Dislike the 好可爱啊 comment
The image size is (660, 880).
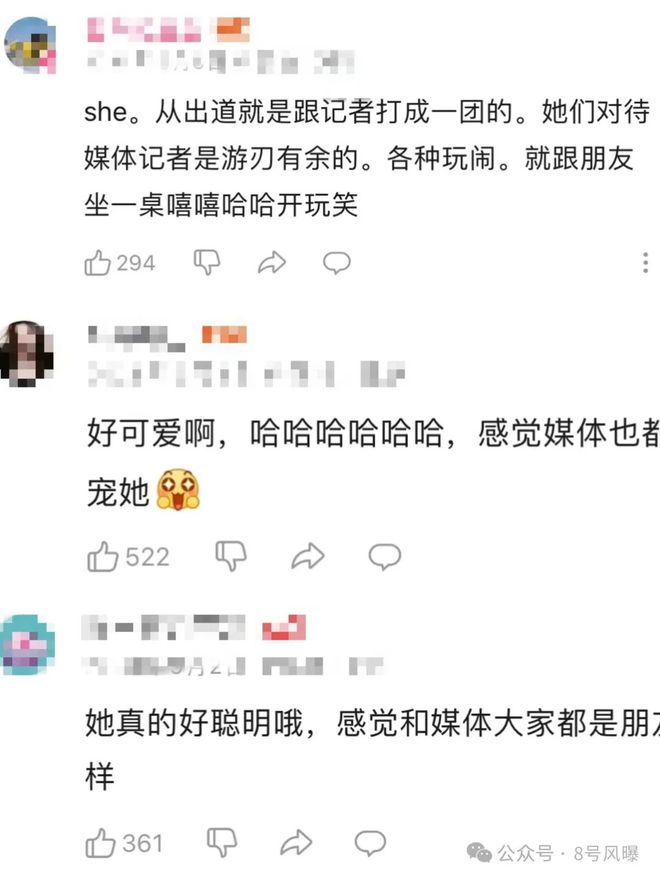231,557
